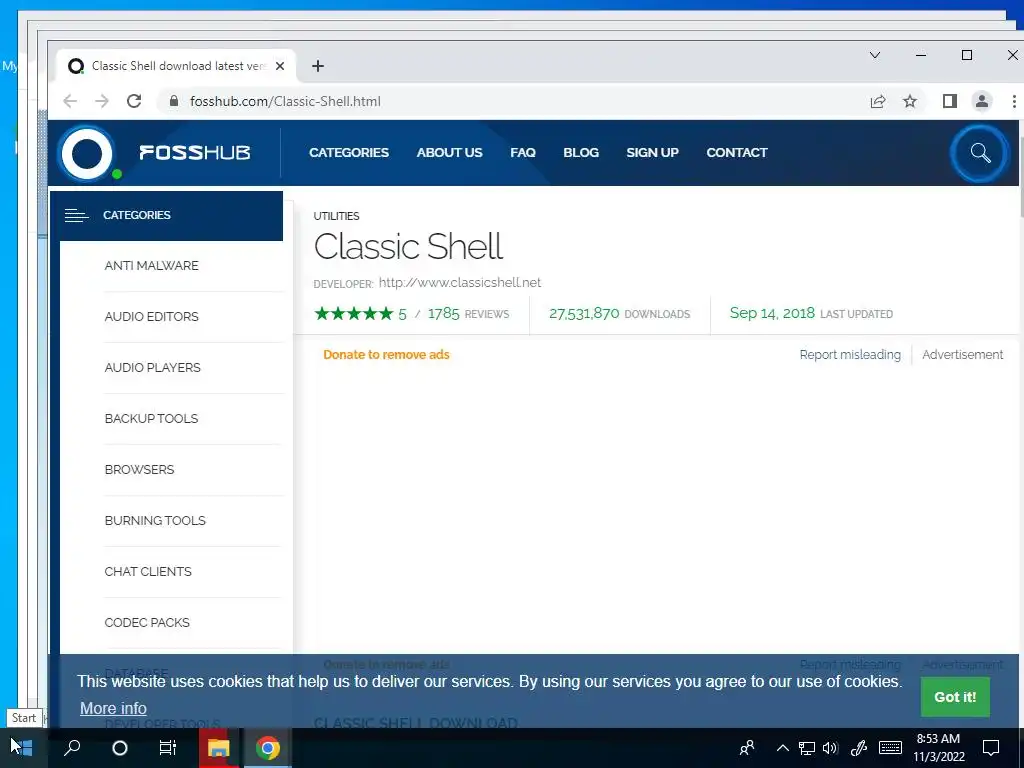The image size is (1024, 768).
Task: Click Report misleading link
Action: click(850, 355)
